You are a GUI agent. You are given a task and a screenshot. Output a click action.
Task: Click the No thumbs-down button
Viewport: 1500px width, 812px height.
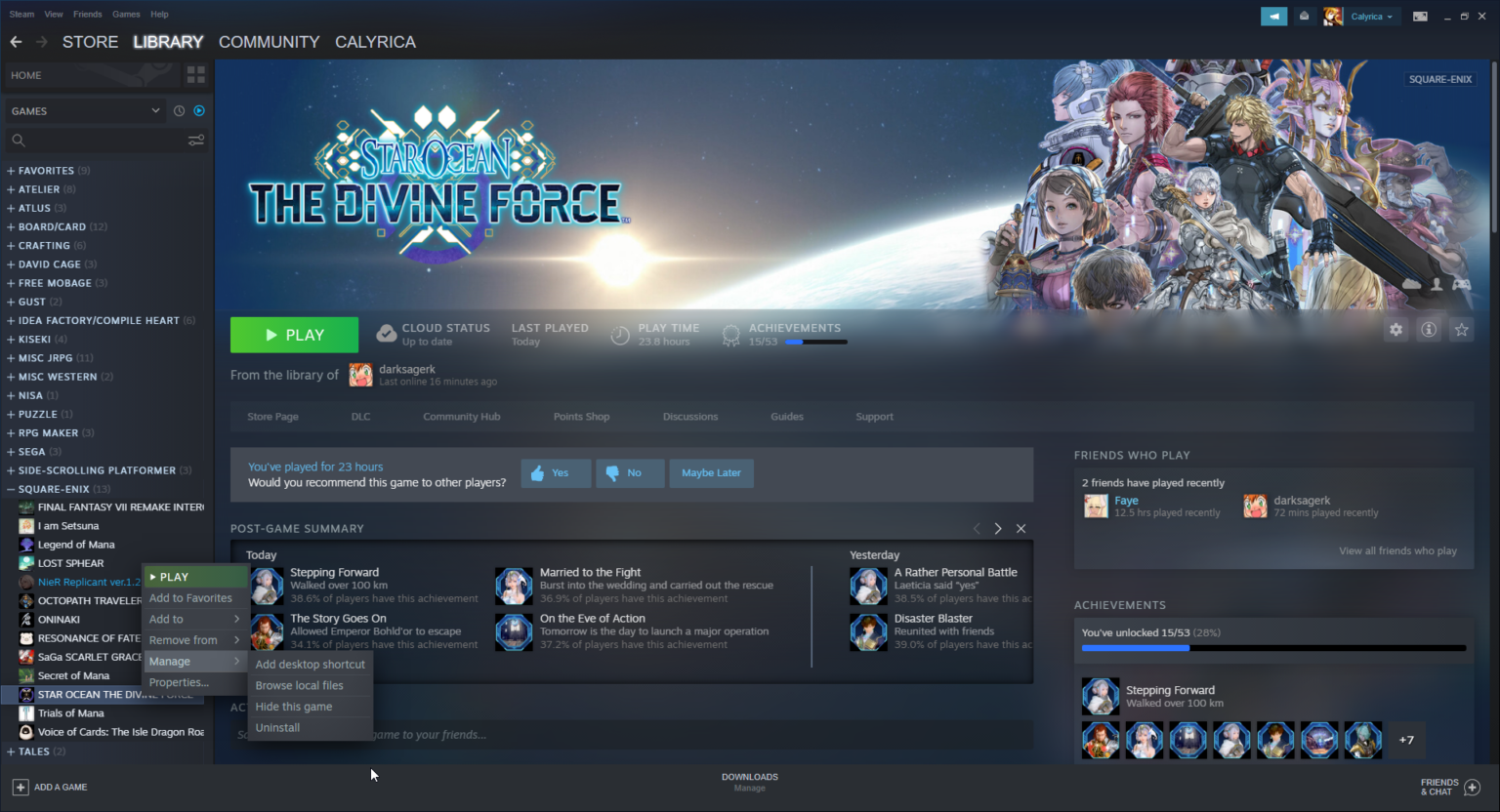coord(630,473)
